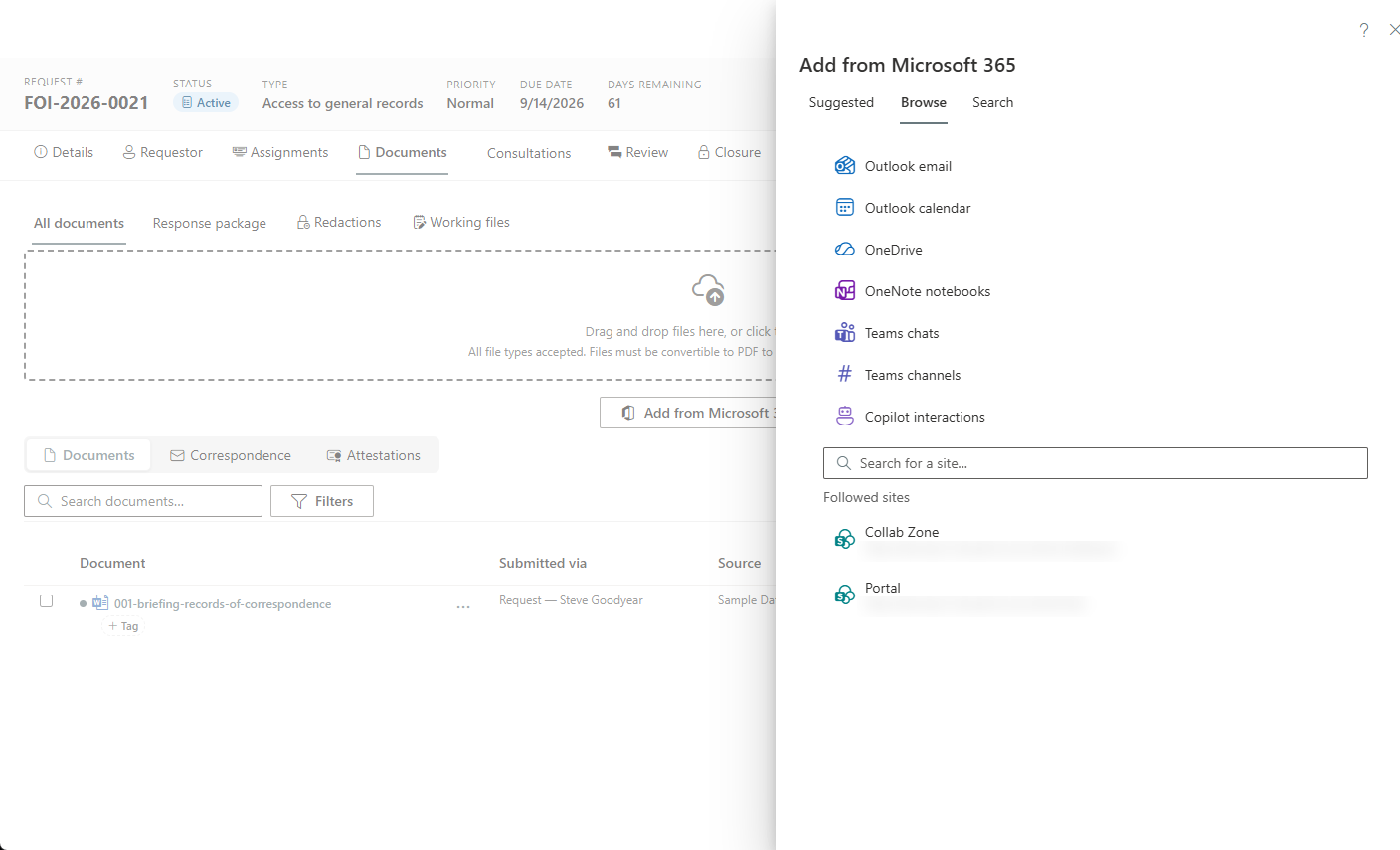Click the Copilot interactions label
The image size is (1400, 850).
[925, 417]
